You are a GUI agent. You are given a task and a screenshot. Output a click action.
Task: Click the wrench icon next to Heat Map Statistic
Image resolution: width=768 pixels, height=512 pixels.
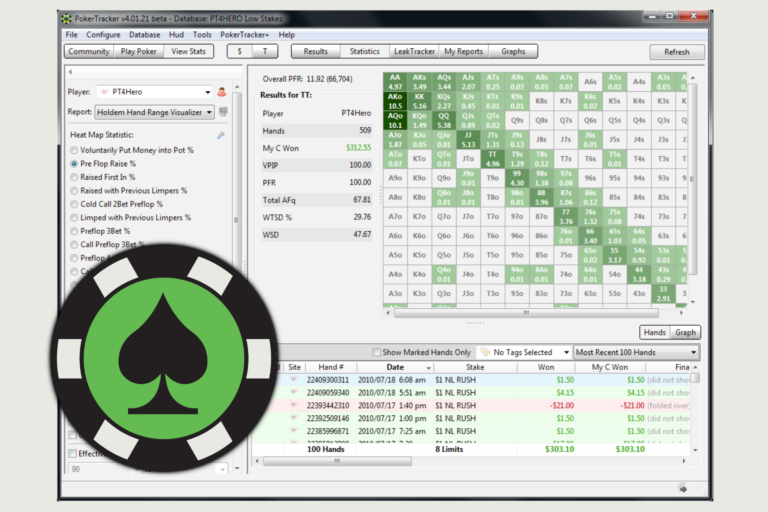pyautogui.click(x=221, y=135)
